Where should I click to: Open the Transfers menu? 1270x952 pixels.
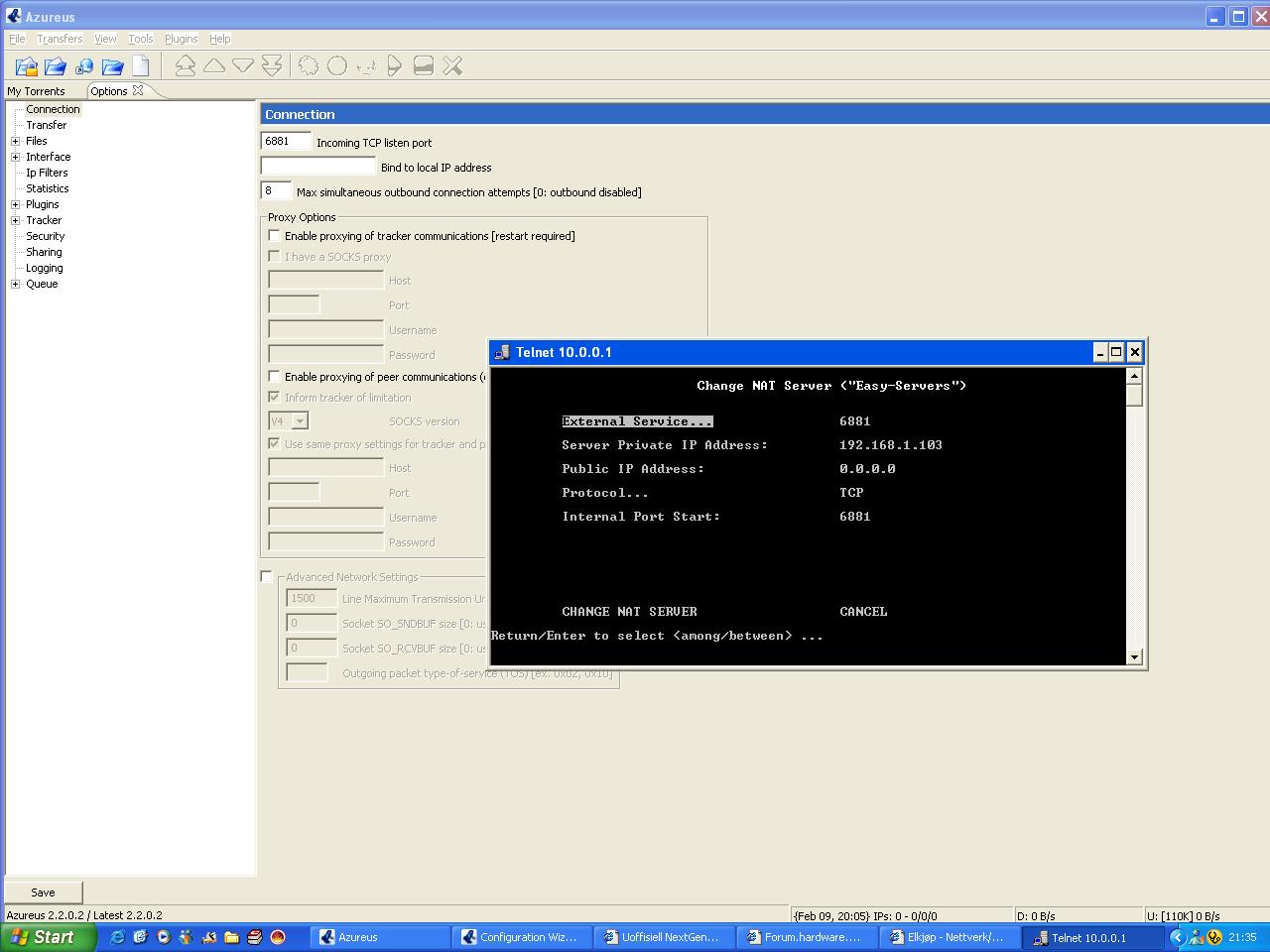click(60, 39)
